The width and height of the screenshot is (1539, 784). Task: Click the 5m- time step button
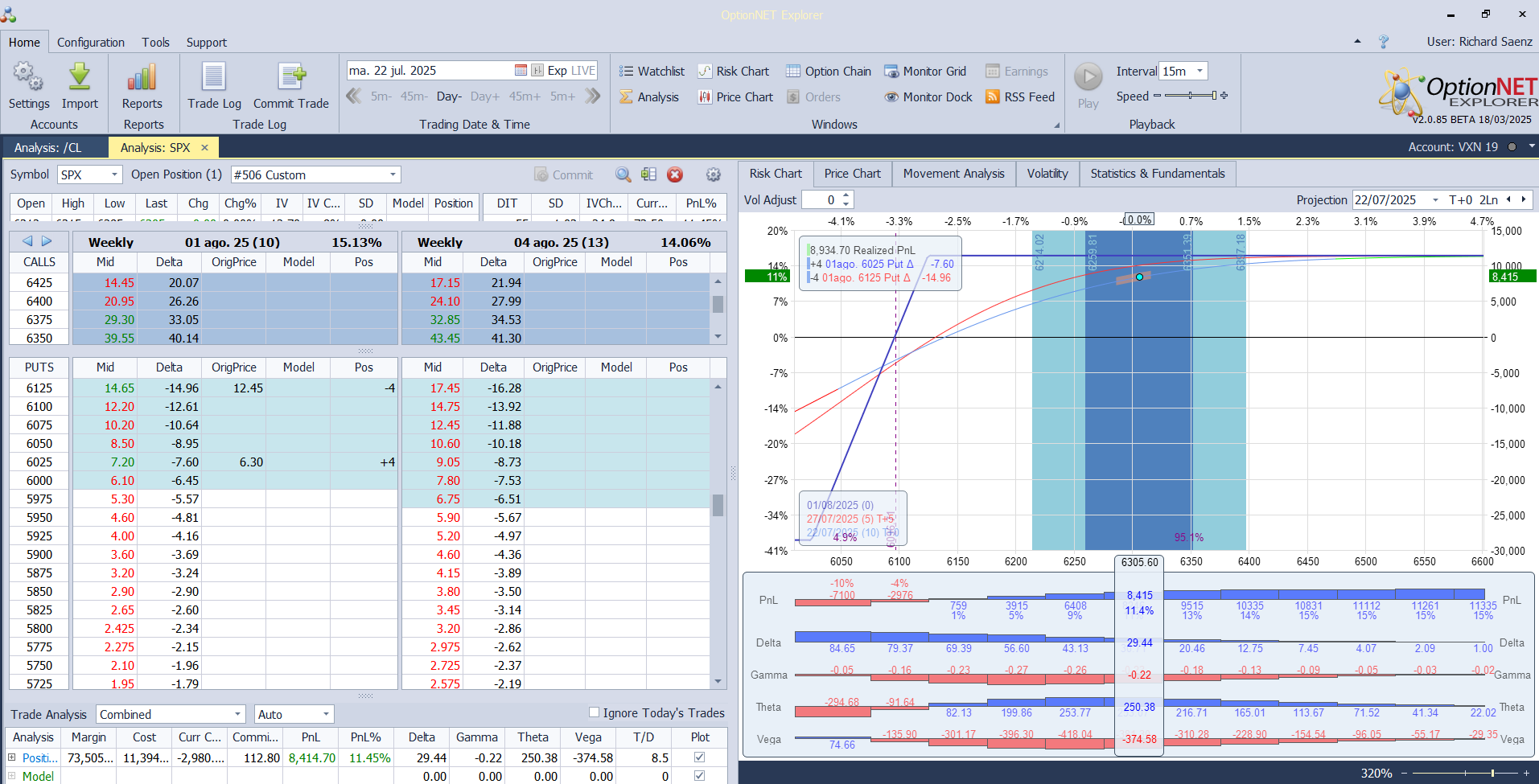(x=381, y=96)
